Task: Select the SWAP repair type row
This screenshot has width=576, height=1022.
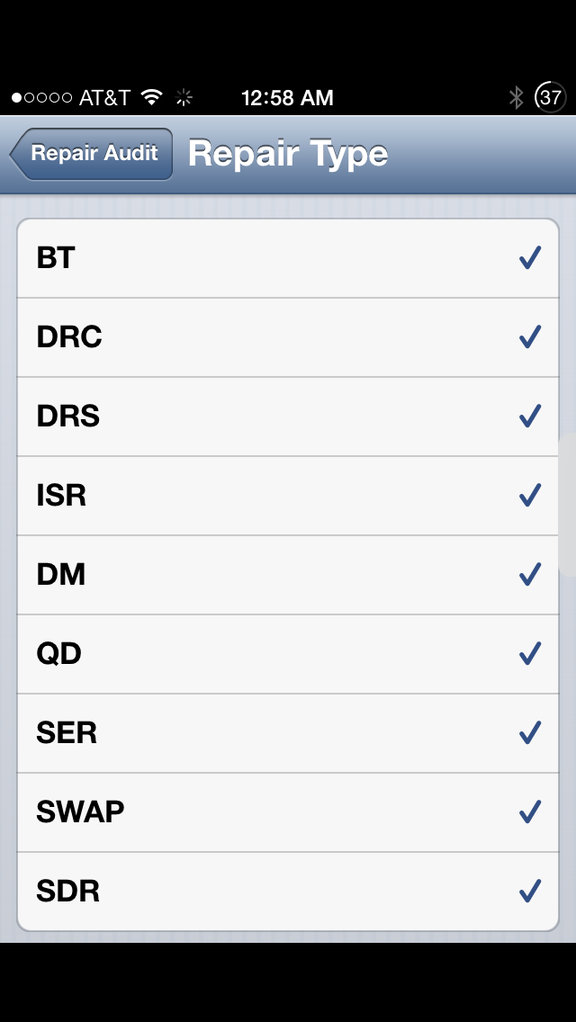Action: (288, 812)
